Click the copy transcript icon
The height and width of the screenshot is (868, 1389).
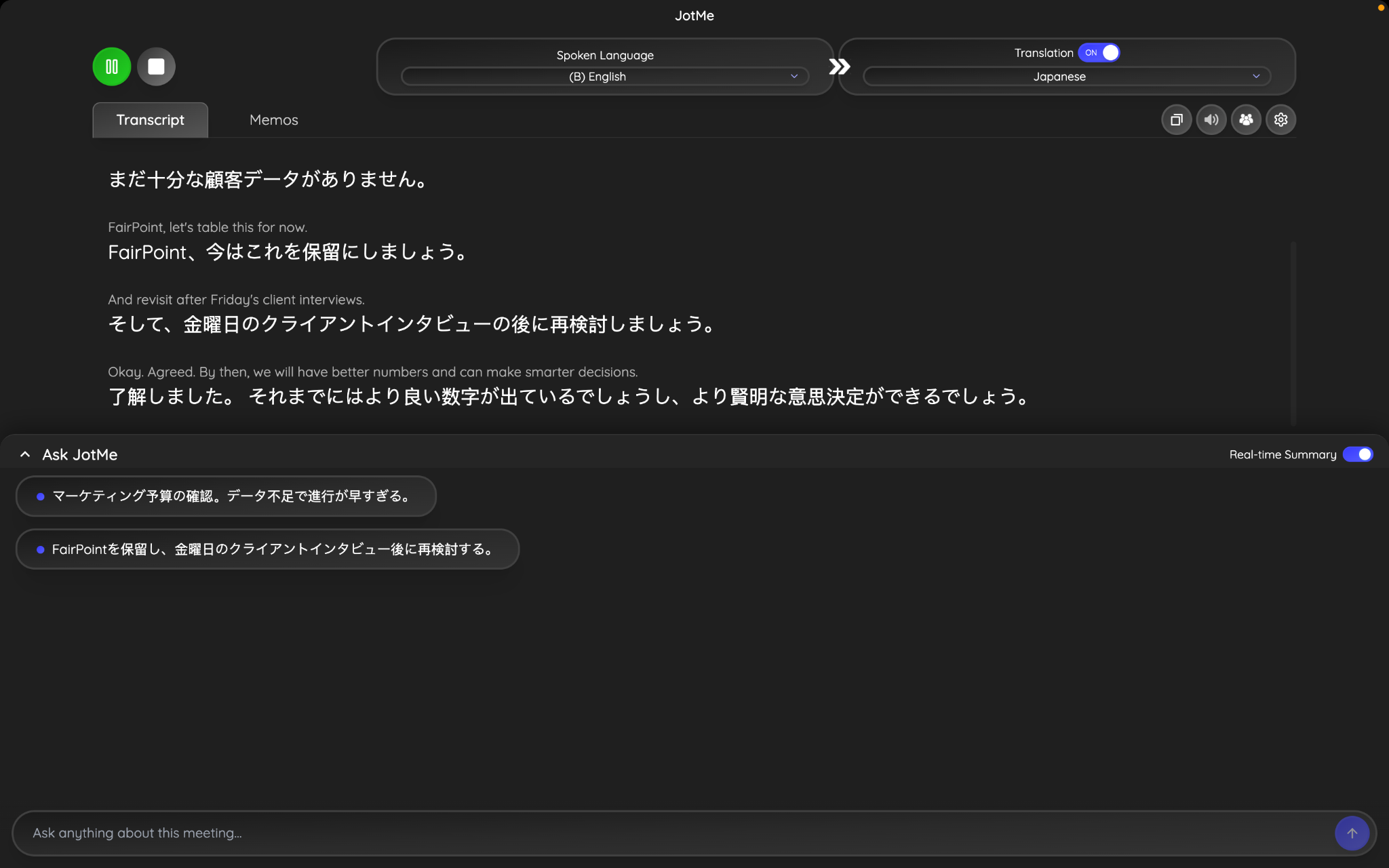click(1177, 120)
